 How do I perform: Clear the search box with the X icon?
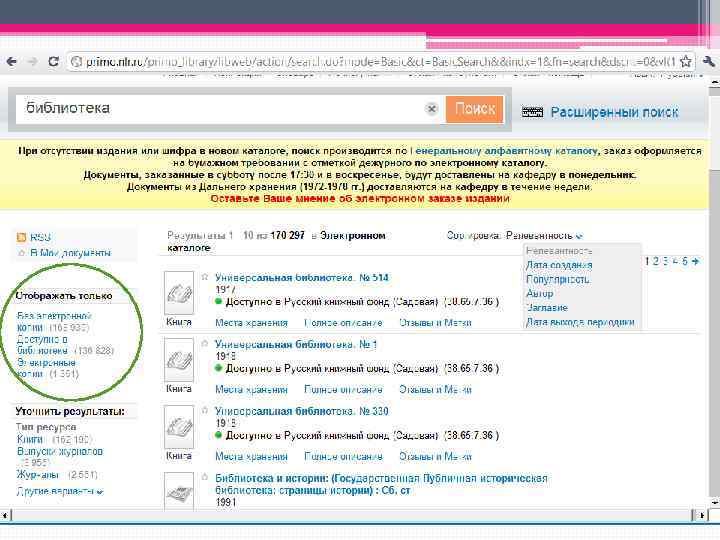(431, 109)
